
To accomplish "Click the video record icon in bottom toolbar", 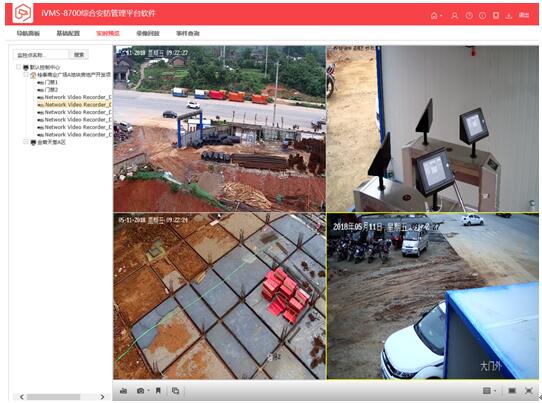I will coord(123,391).
